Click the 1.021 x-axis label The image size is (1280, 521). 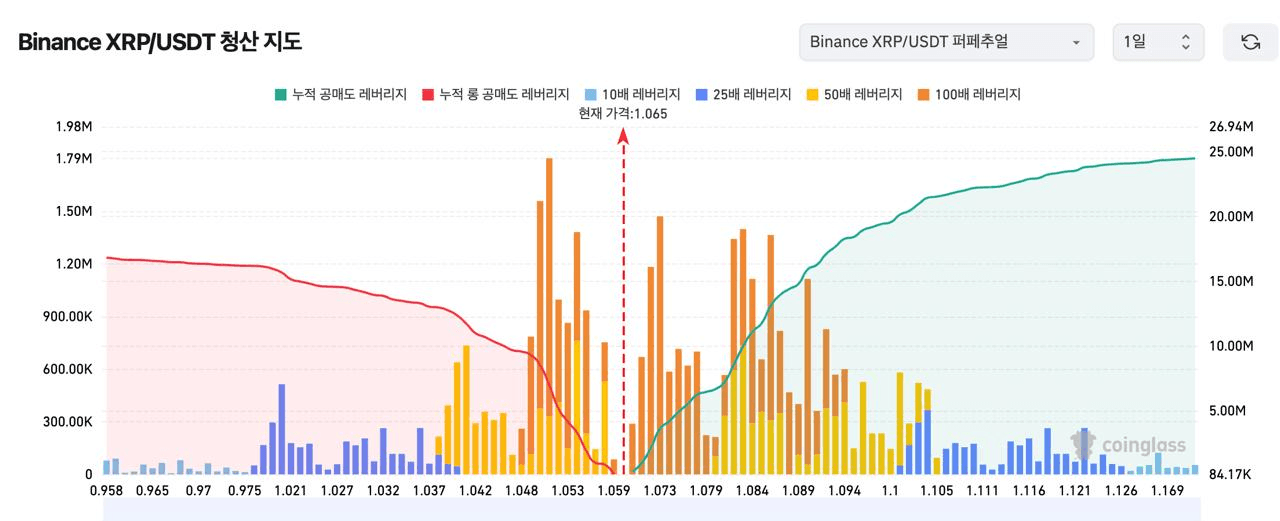click(x=291, y=491)
